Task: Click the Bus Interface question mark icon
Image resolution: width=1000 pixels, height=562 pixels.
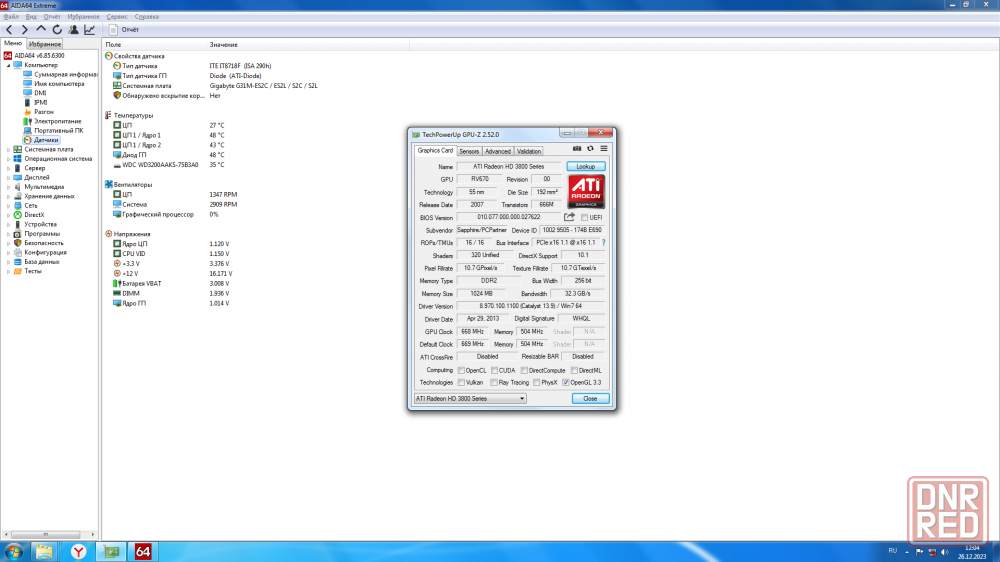Action: point(603,242)
